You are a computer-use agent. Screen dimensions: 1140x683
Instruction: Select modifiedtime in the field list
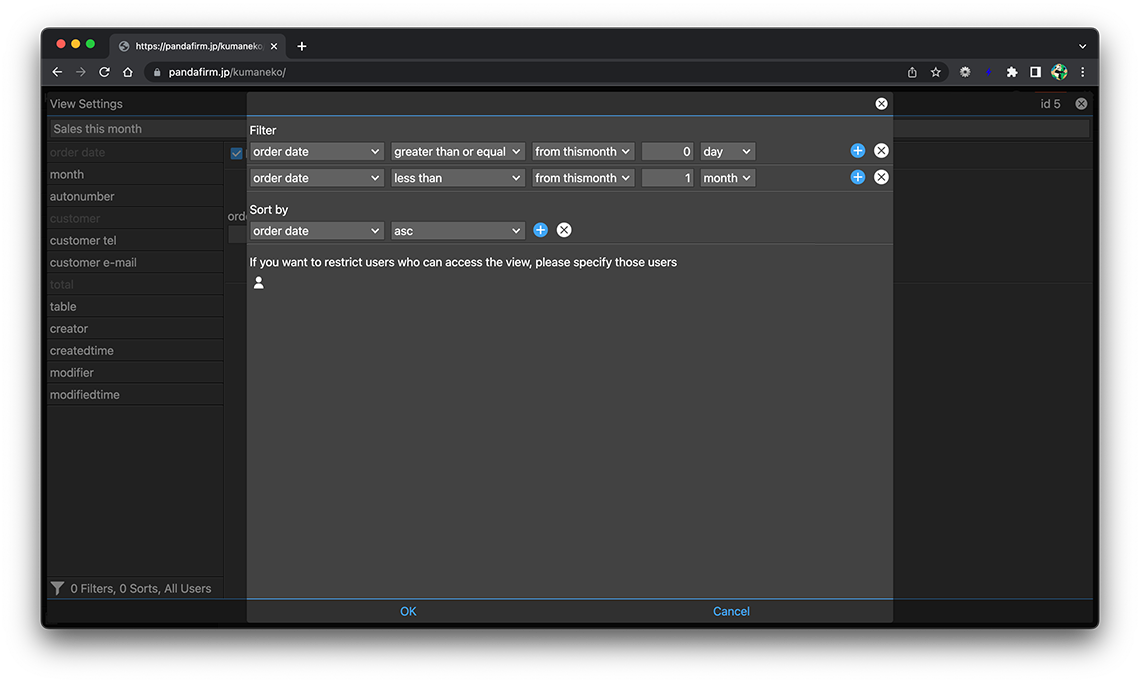point(85,395)
